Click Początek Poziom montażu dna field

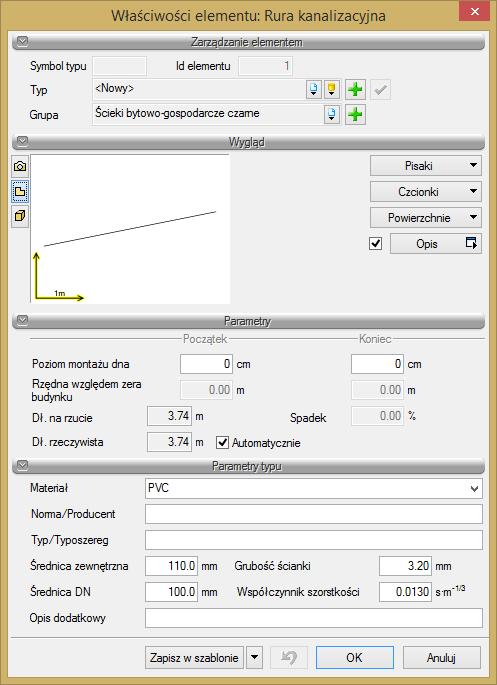click(206, 364)
